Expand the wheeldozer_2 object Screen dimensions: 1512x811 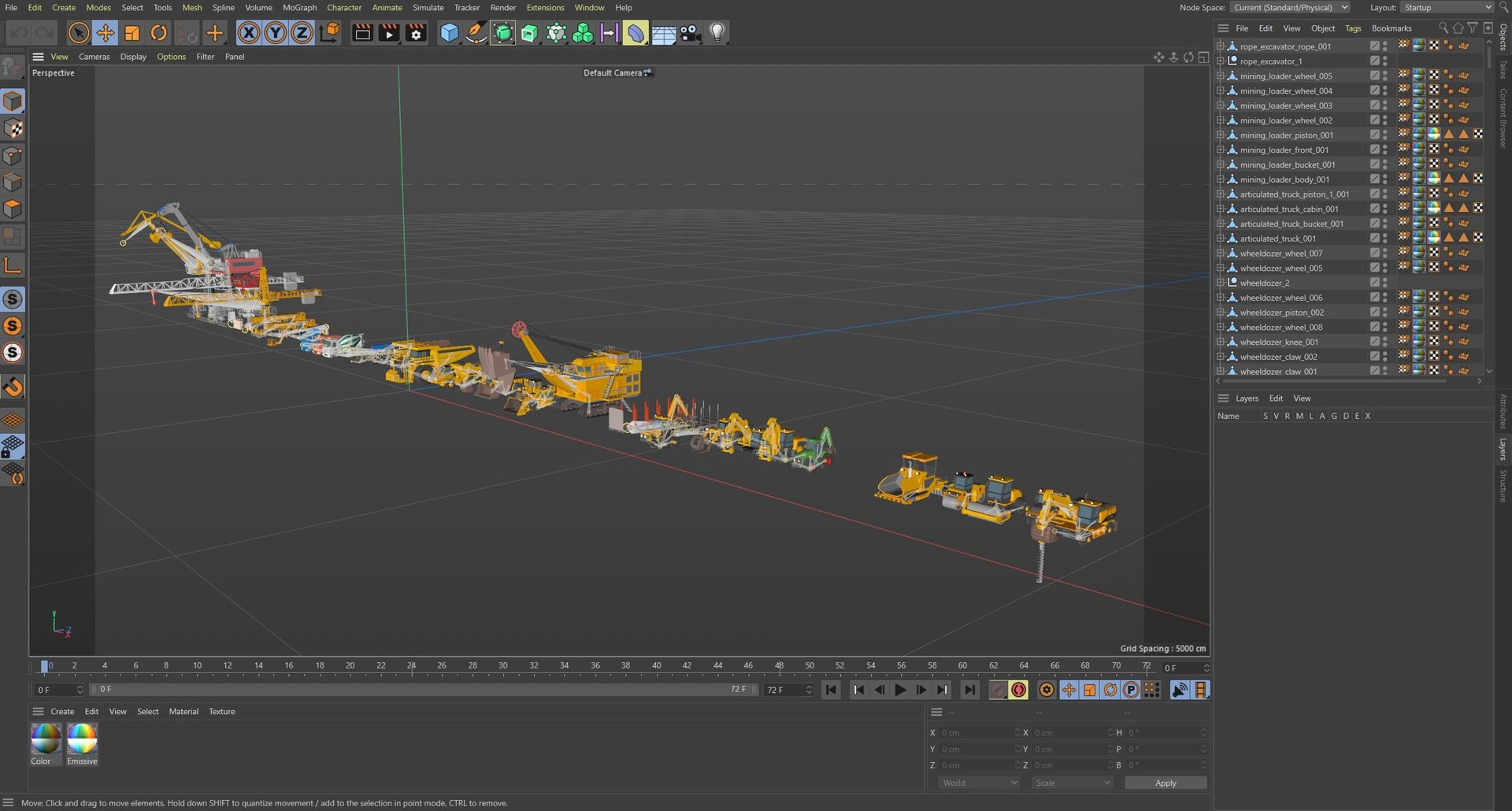point(1220,283)
